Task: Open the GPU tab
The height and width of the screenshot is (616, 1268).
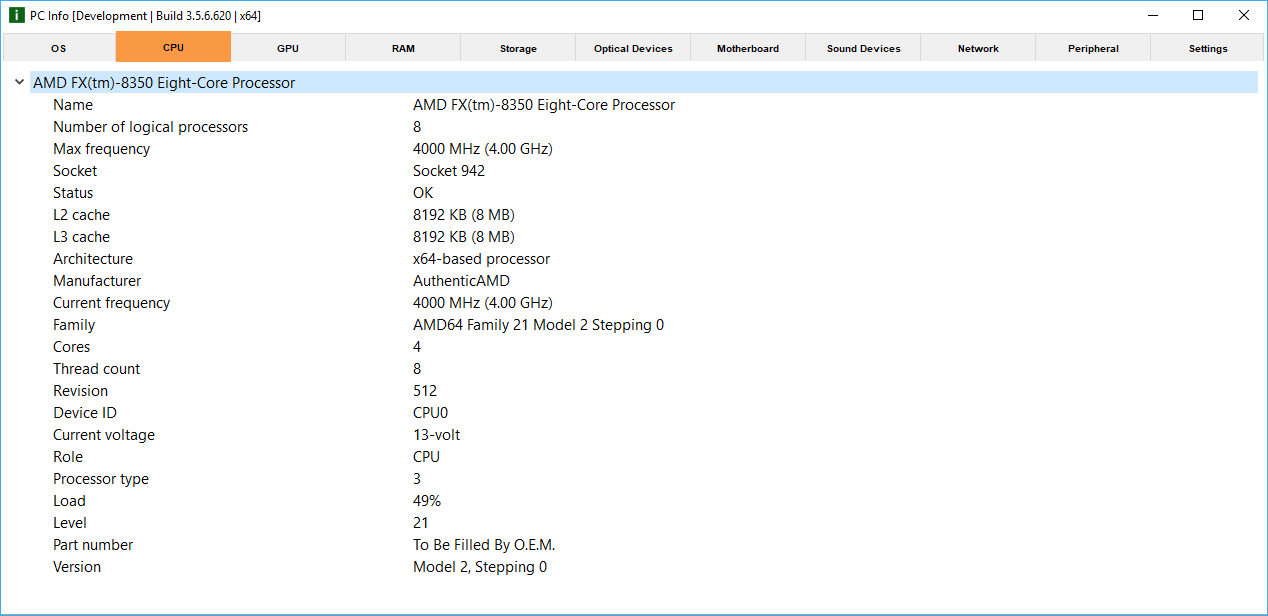Action: tap(288, 48)
